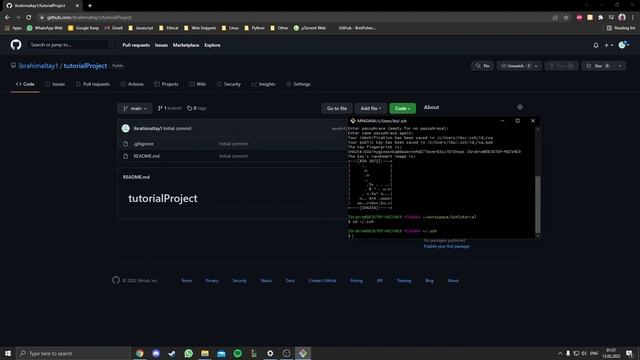Select the Pull requests repository tab
Viewport: 640px width, 360px height.
pyautogui.click(x=93, y=84)
